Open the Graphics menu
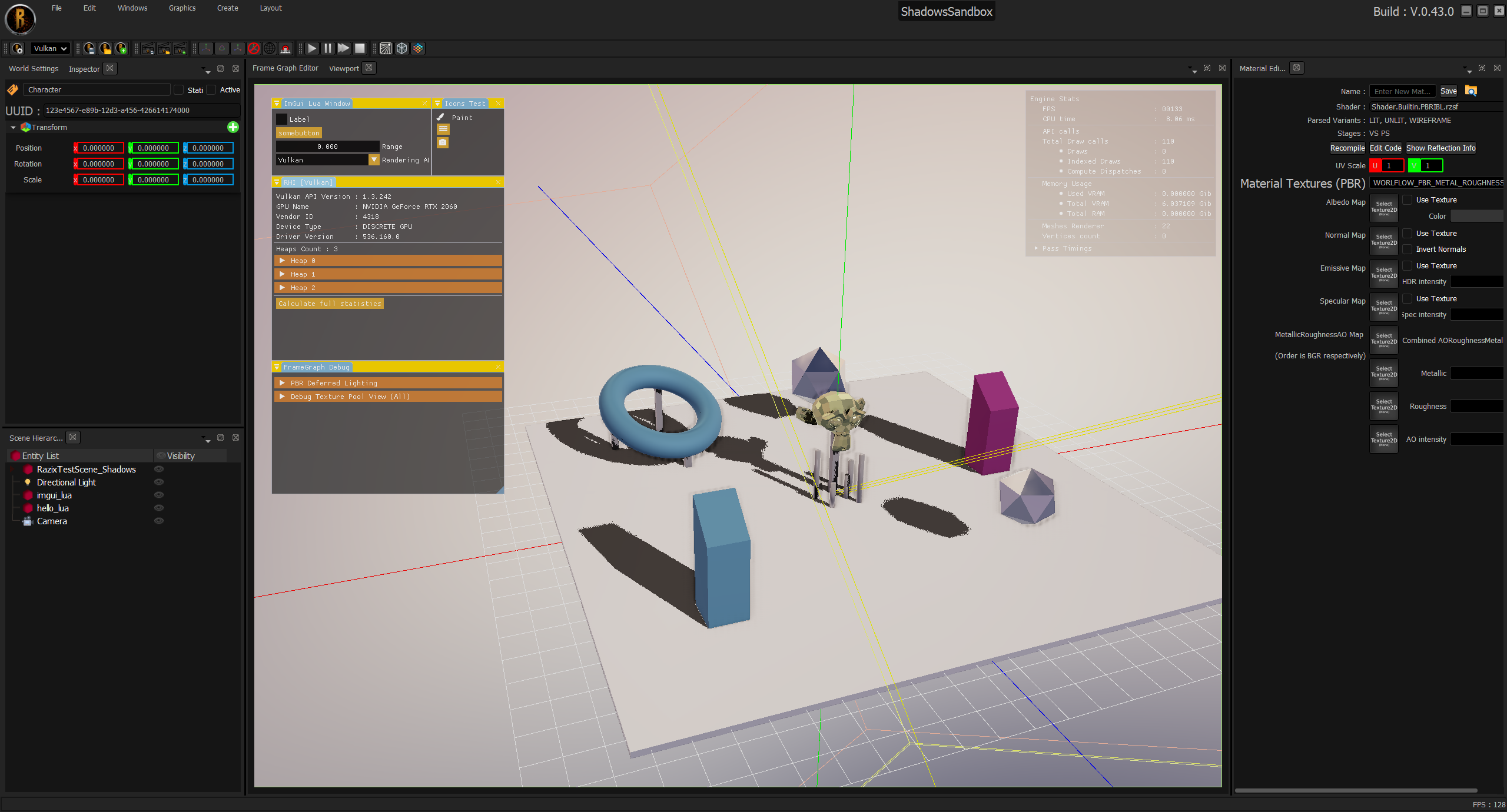The width and height of the screenshot is (1507, 812). click(x=182, y=8)
